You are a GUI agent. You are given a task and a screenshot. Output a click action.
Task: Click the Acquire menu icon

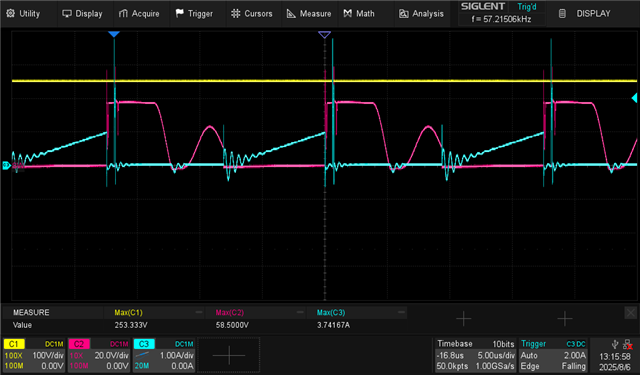pyautogui.click(x=123, y=13)
